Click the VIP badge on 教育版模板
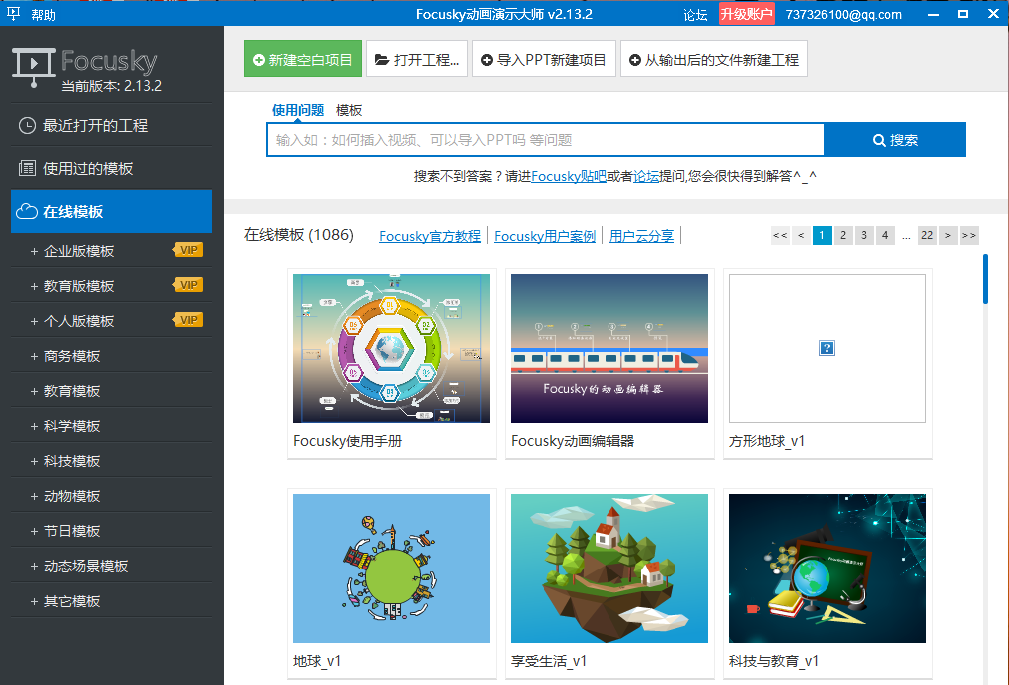The image size is (1009, 685). tap(188, 285)
